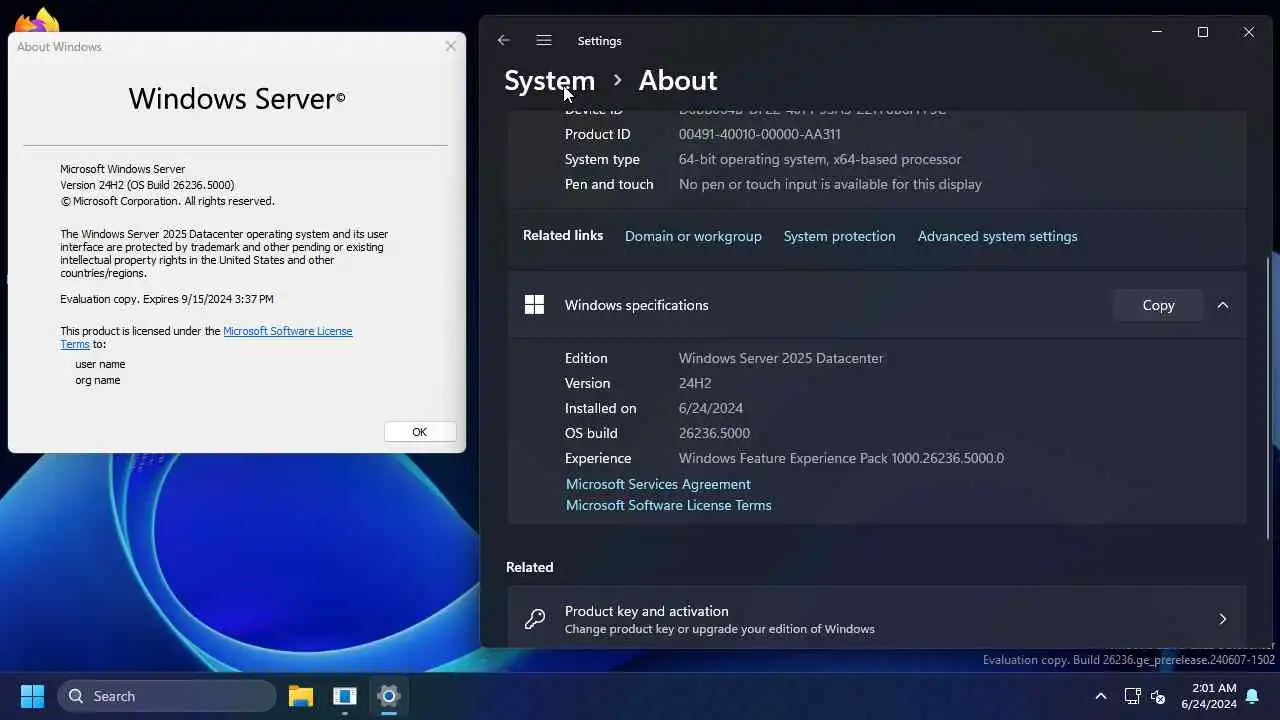Screen dimensions: 1280x720
Task: Open the volume icon in system tray
Action: point(1158,696)
